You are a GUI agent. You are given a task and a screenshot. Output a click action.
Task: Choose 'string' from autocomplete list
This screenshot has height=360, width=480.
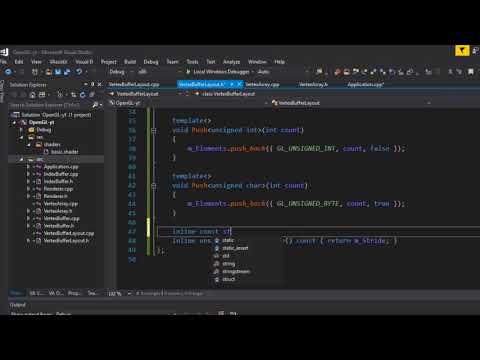pyautogui.click(x=229, y=264)
